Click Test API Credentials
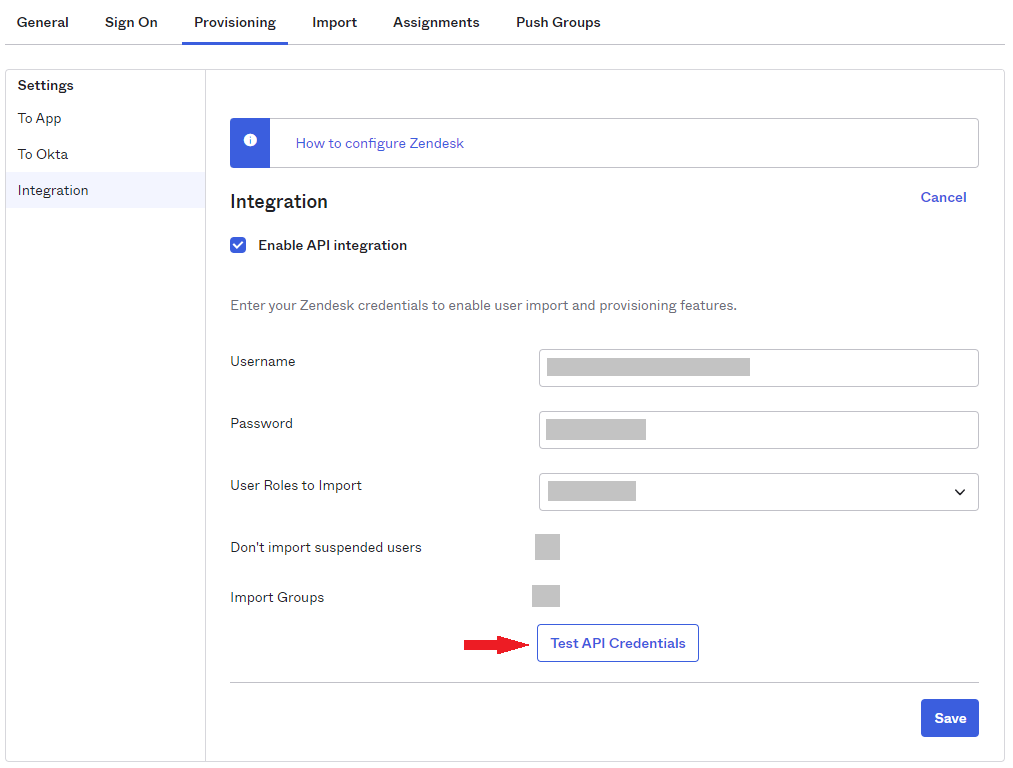Viewport: 1013px width, 768px height. (x=617, y=642)
